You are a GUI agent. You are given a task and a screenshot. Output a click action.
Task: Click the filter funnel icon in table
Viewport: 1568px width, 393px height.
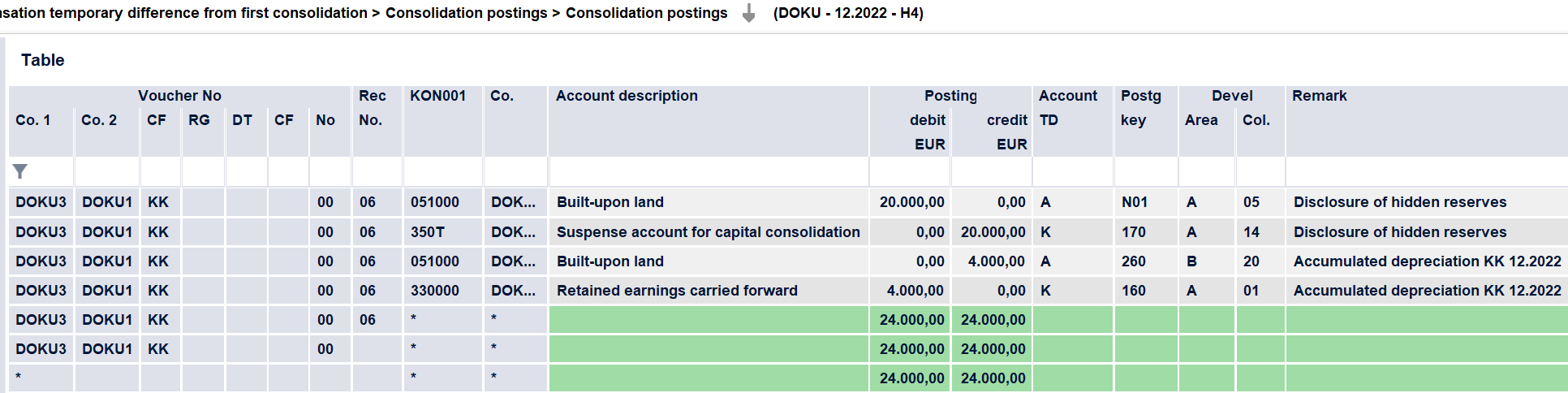point(20,171)
